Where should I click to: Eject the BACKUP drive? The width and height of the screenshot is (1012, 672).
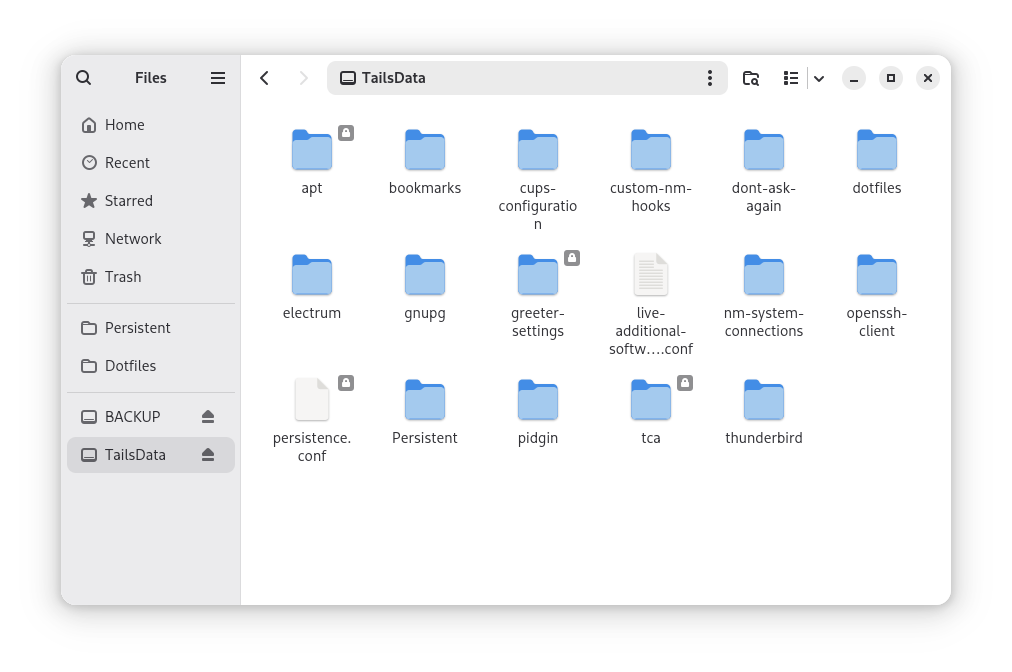pyautogui.click(x=208, y=416)
